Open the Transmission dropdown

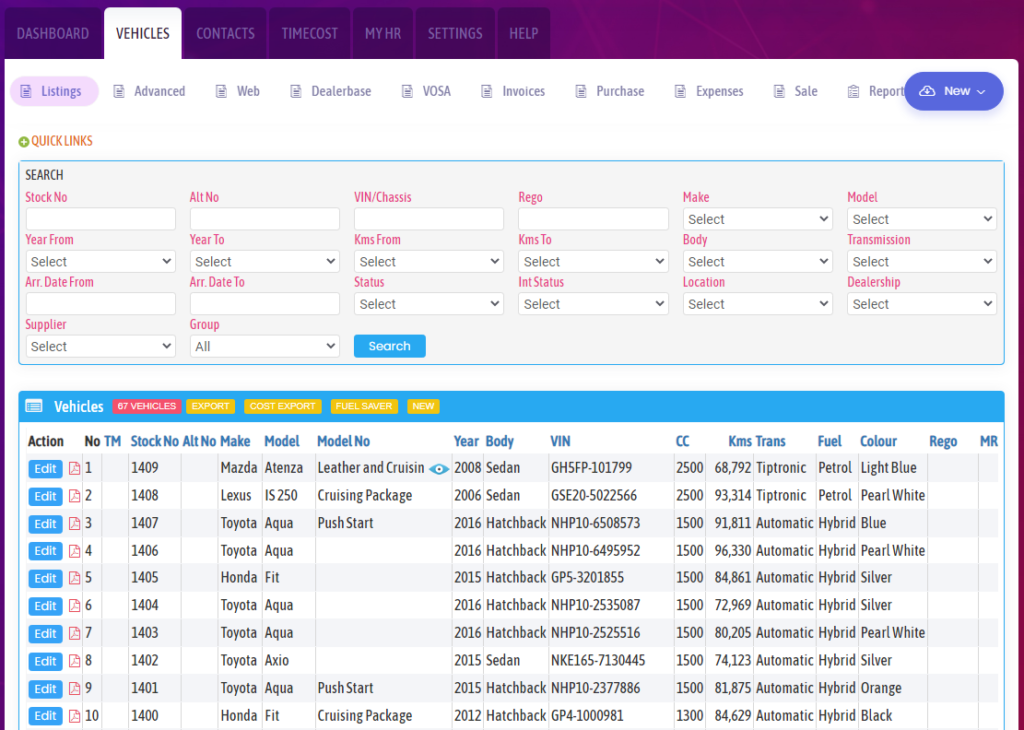coord(921,261)
